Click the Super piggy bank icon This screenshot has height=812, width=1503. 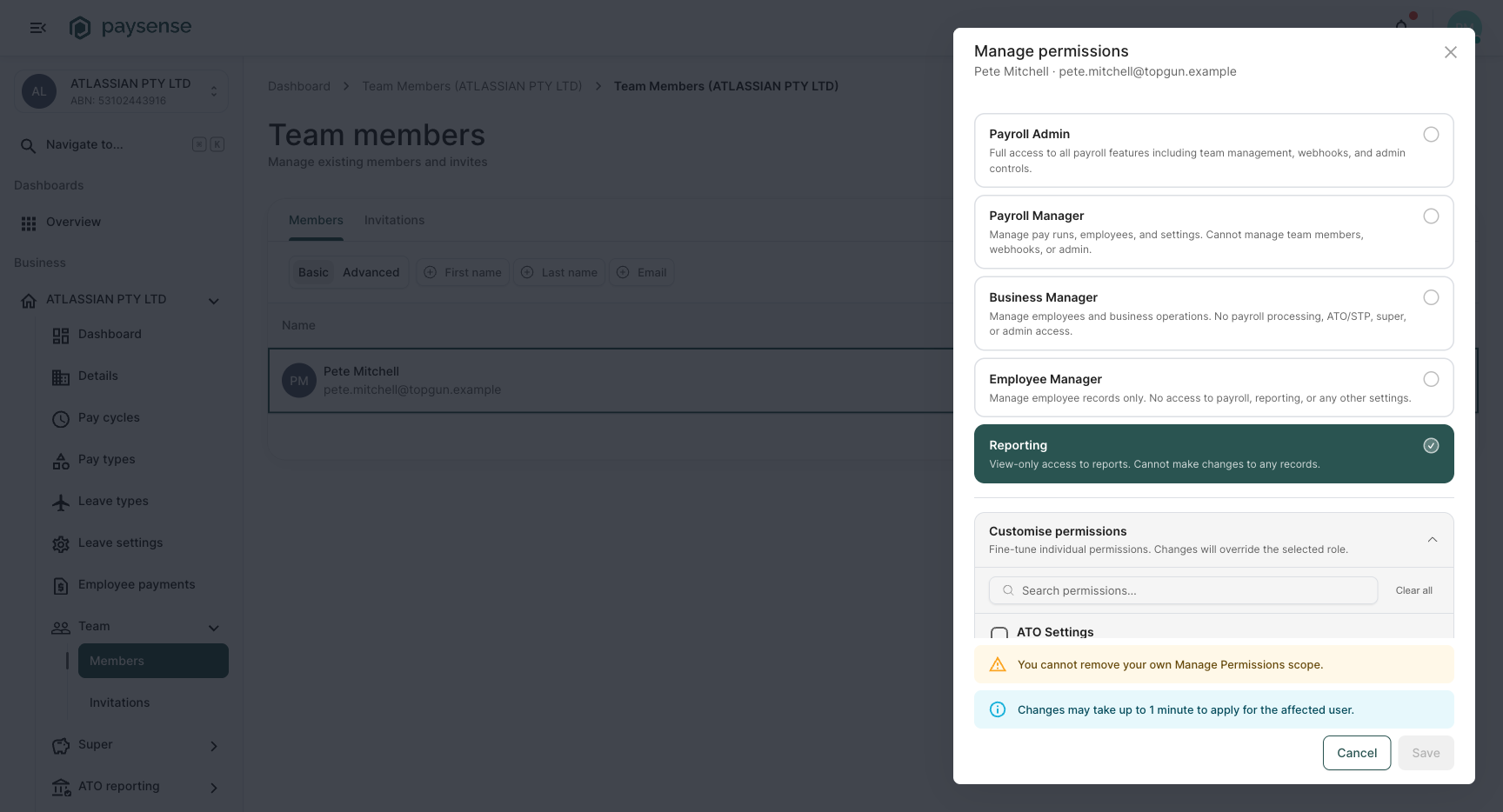point(61,746)
